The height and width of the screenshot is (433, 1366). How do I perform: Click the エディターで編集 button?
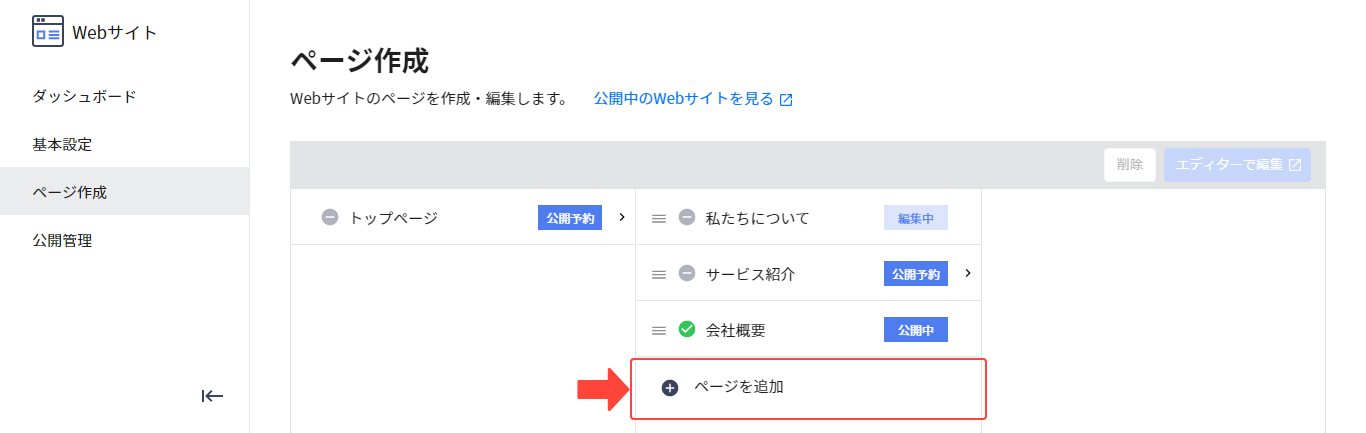[1237, 165]
